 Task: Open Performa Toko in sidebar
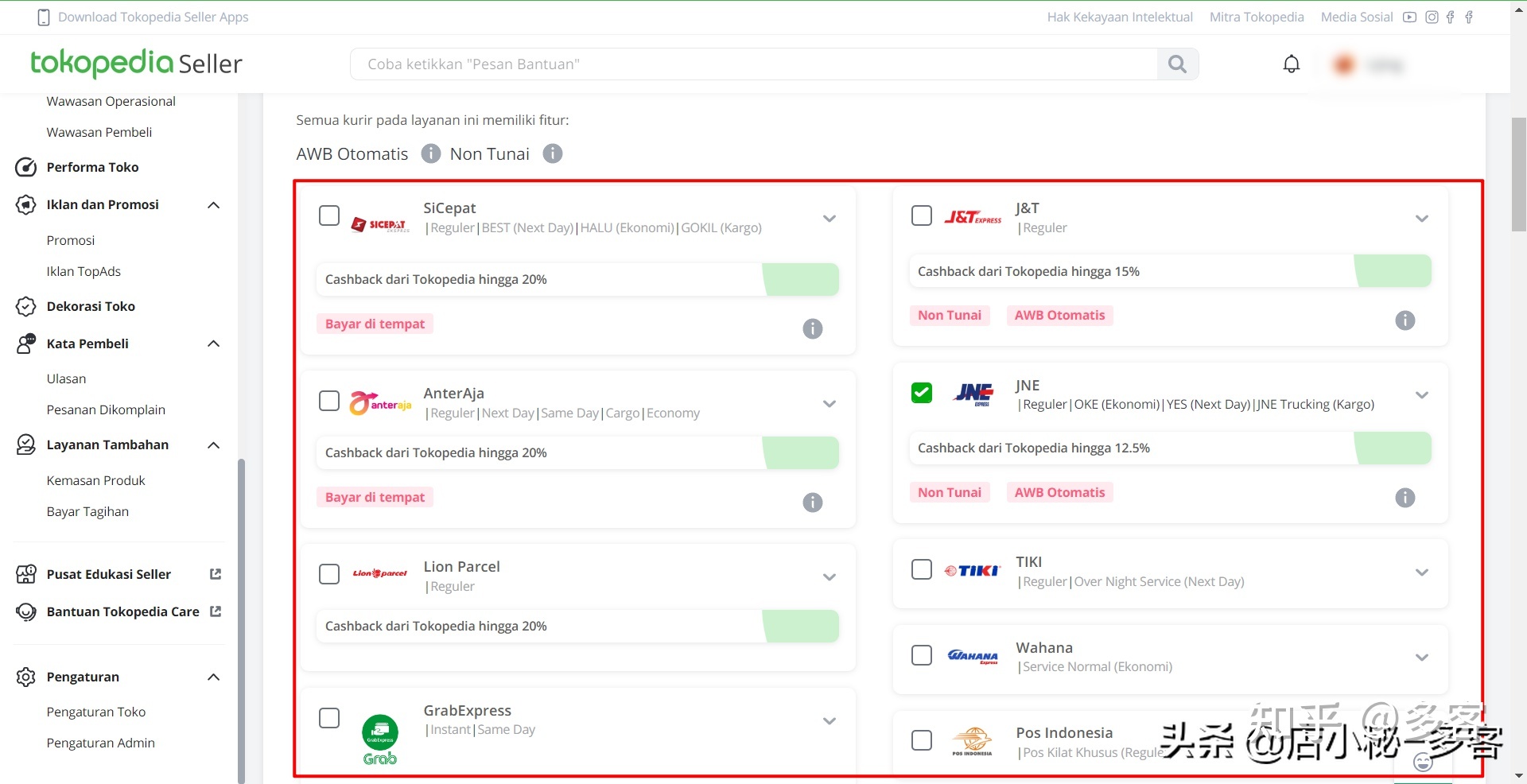(92, 167)
